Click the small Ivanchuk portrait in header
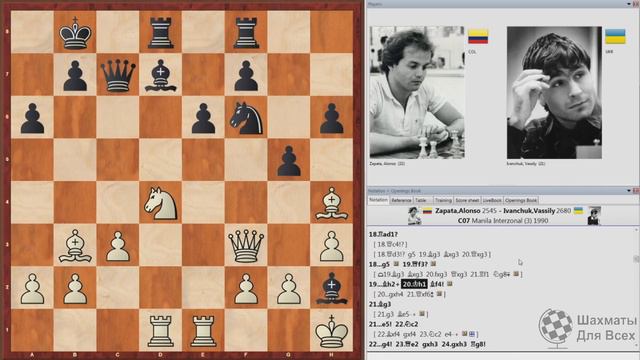The height and width of the screenshot is (360, 640). point(594,216)
